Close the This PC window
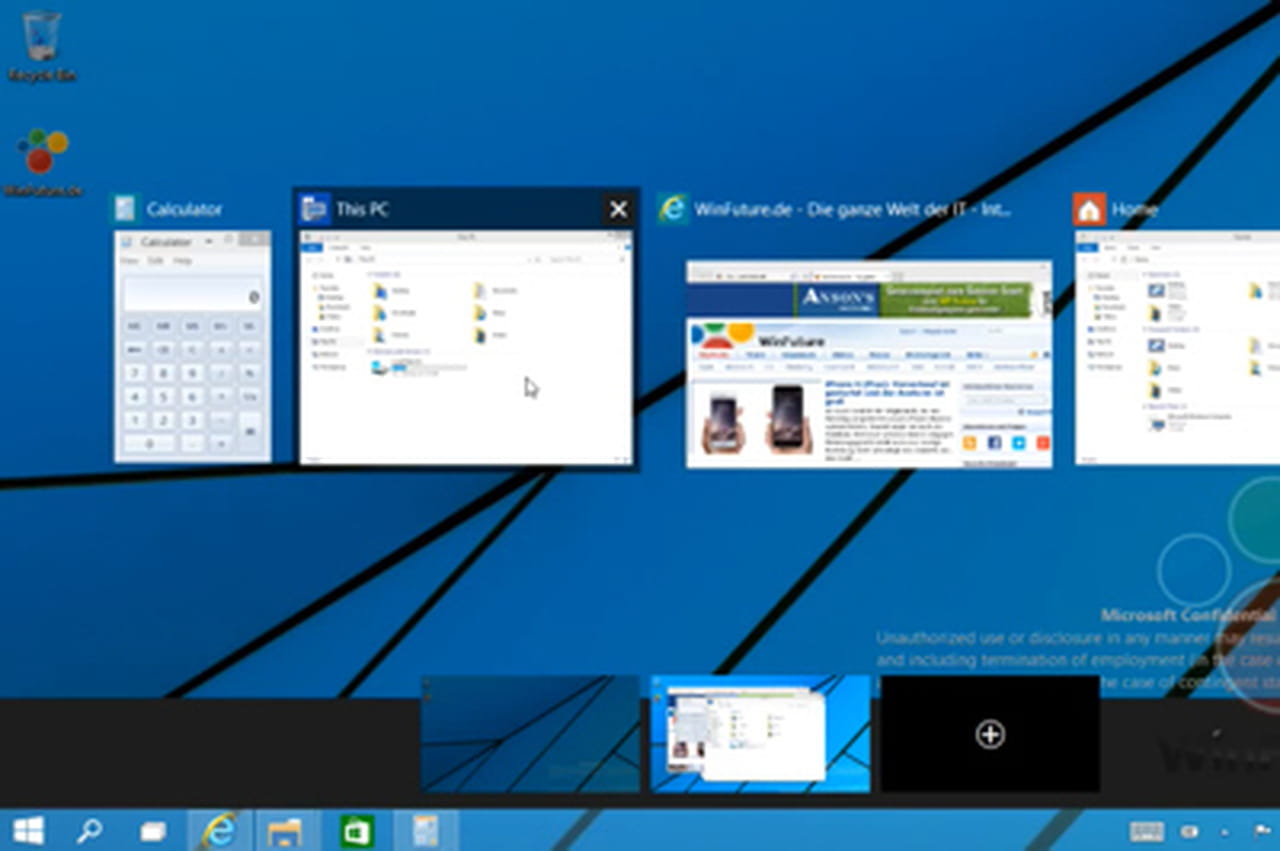This screenshot has width=1280, height=851. coord(618,209)
